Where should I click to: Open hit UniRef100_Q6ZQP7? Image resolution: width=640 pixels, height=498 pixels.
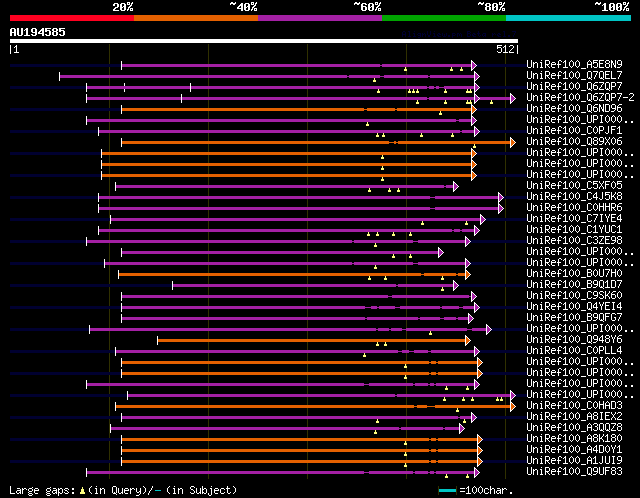pos(574,87)
